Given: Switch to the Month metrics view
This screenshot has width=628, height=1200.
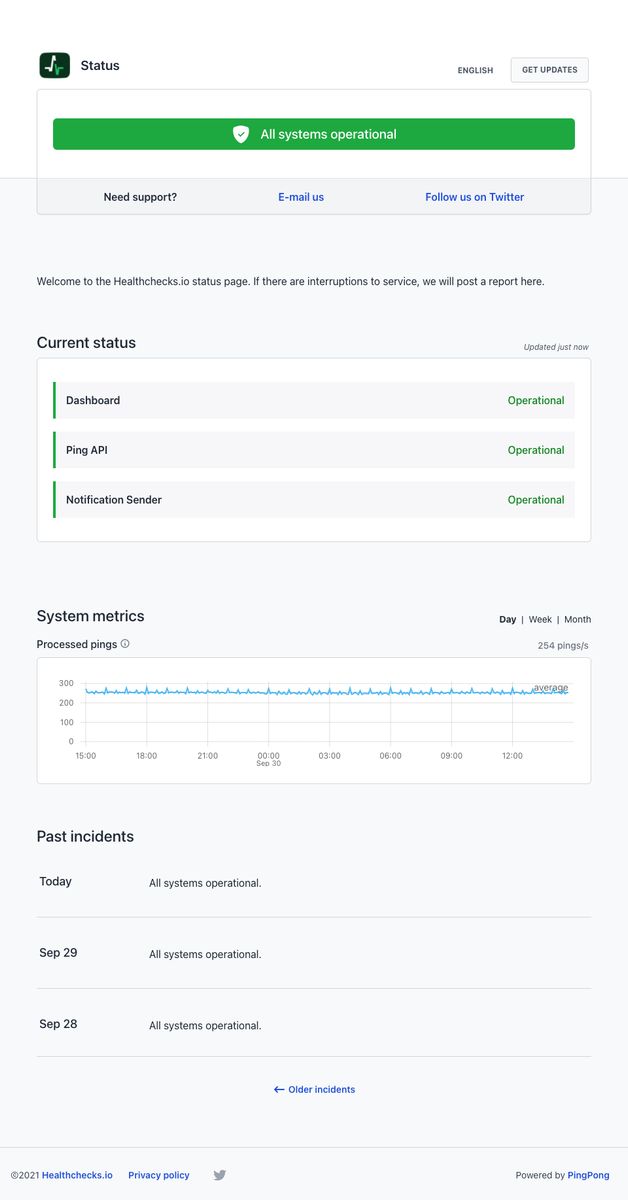Looking at the screenshot, I should 577,619.
